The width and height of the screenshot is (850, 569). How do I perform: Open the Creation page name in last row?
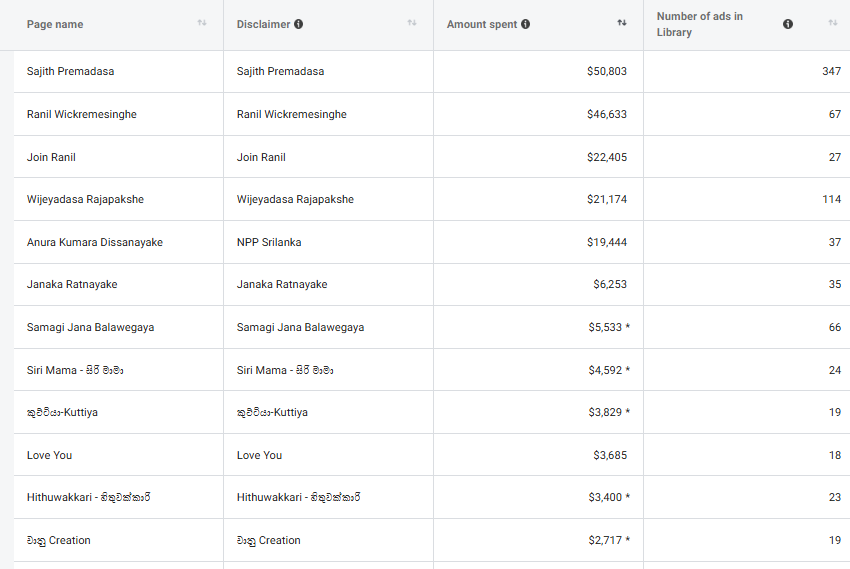point(59,540)
